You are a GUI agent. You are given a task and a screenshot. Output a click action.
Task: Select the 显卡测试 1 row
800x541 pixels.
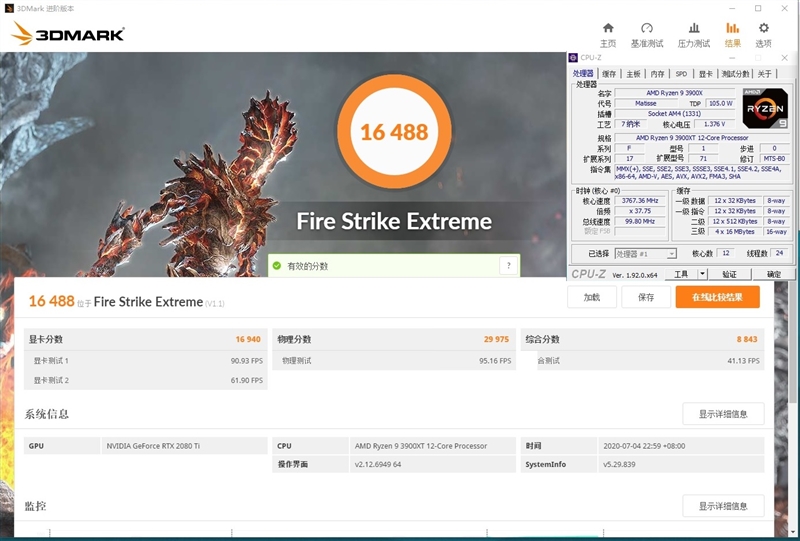click(145, 360)
